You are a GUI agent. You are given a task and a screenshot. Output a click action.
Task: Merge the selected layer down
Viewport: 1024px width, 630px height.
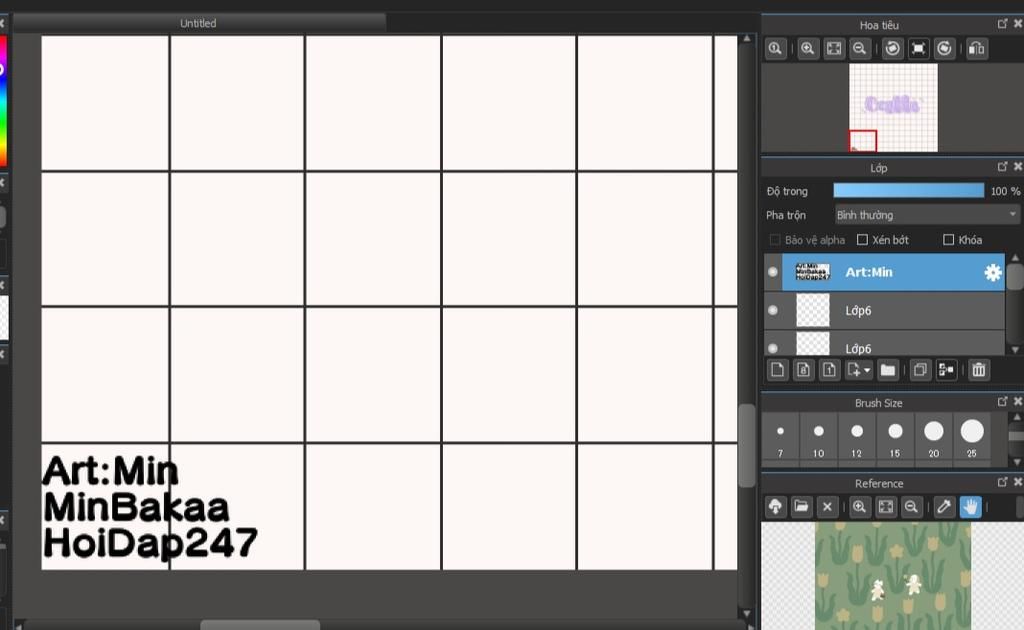tap(946, 370)
